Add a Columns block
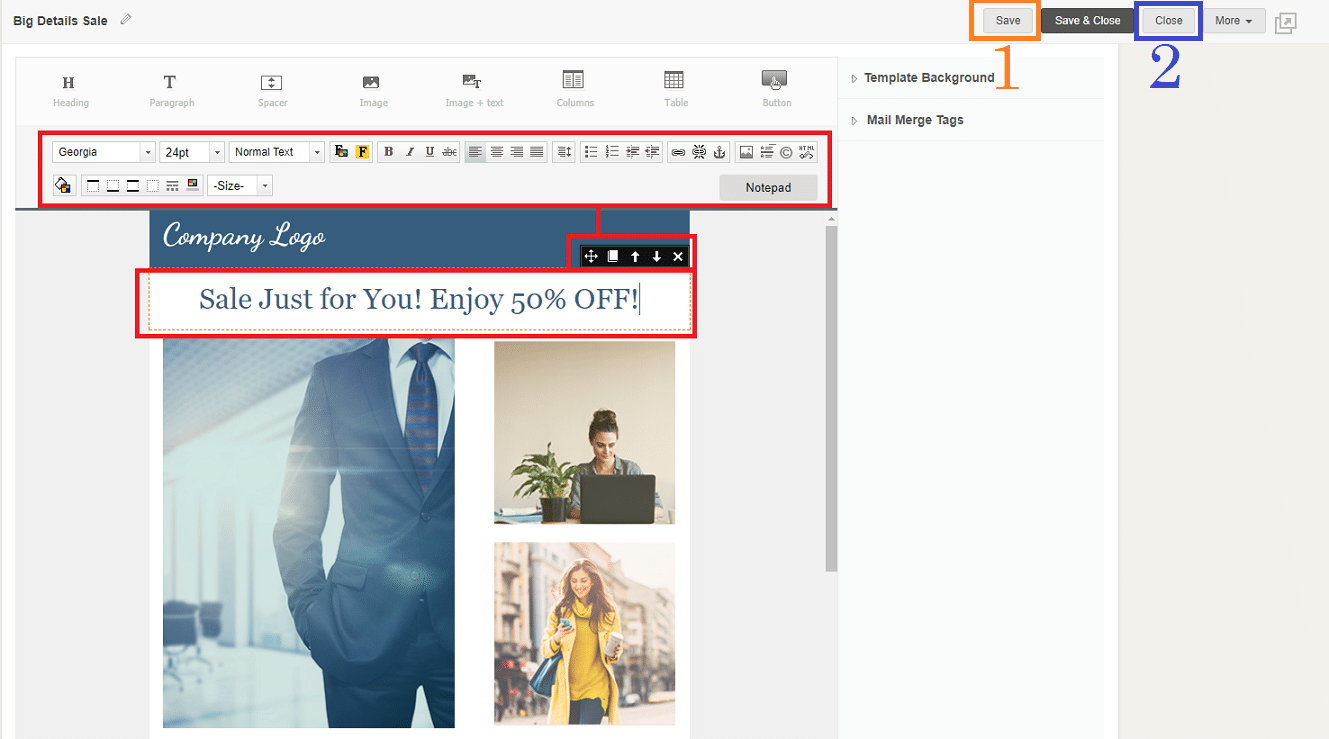 pos(574,89)
